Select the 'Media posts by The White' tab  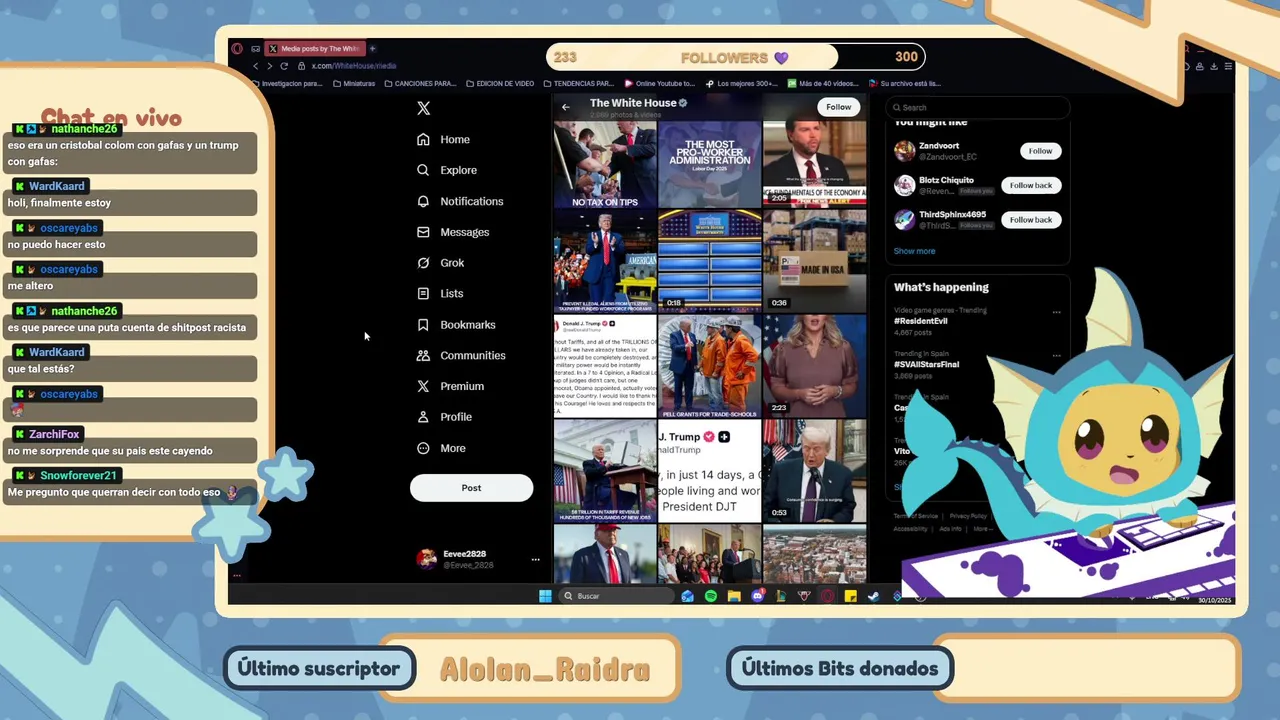[314, 48]
